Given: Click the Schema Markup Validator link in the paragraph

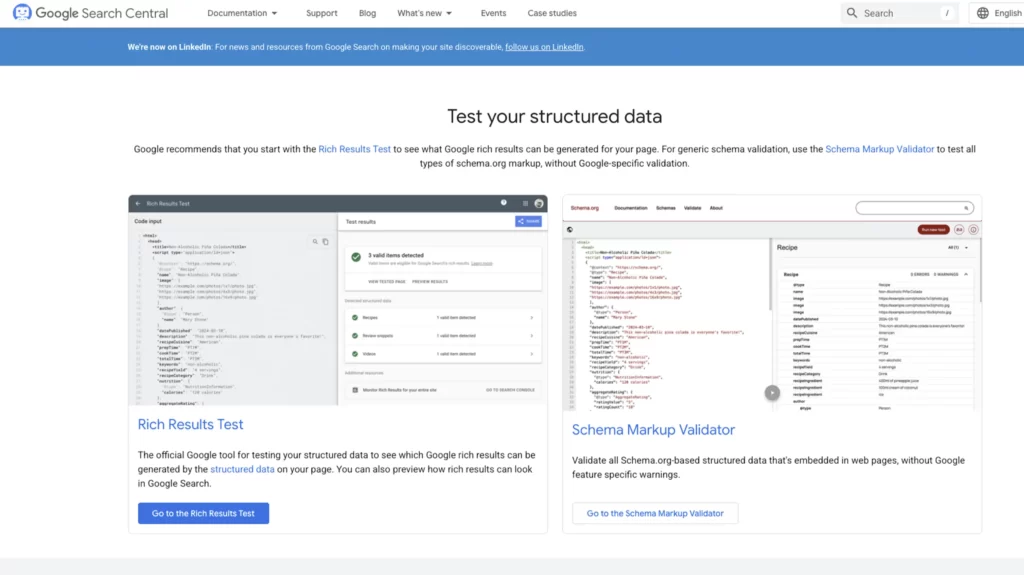Looking at the screenshot, I should point(880,149).
